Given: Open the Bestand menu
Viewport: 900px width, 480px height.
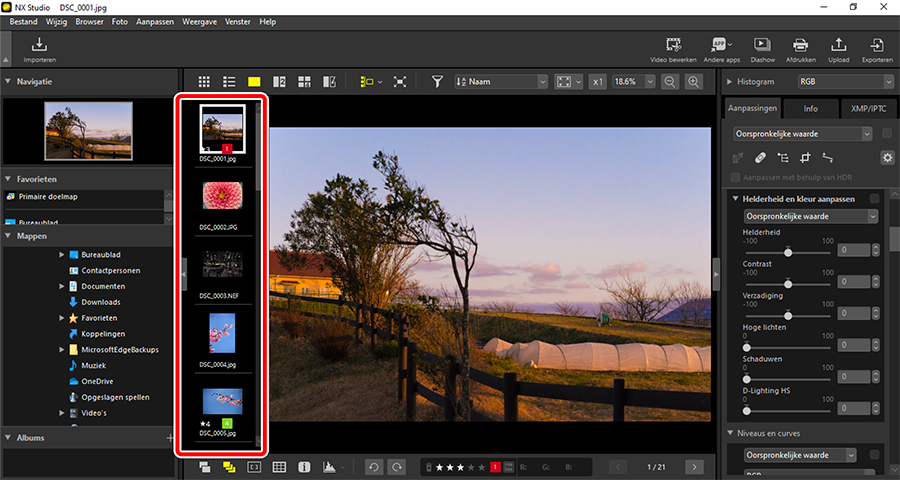Looking at the screenshot, I should coord(24,22).
